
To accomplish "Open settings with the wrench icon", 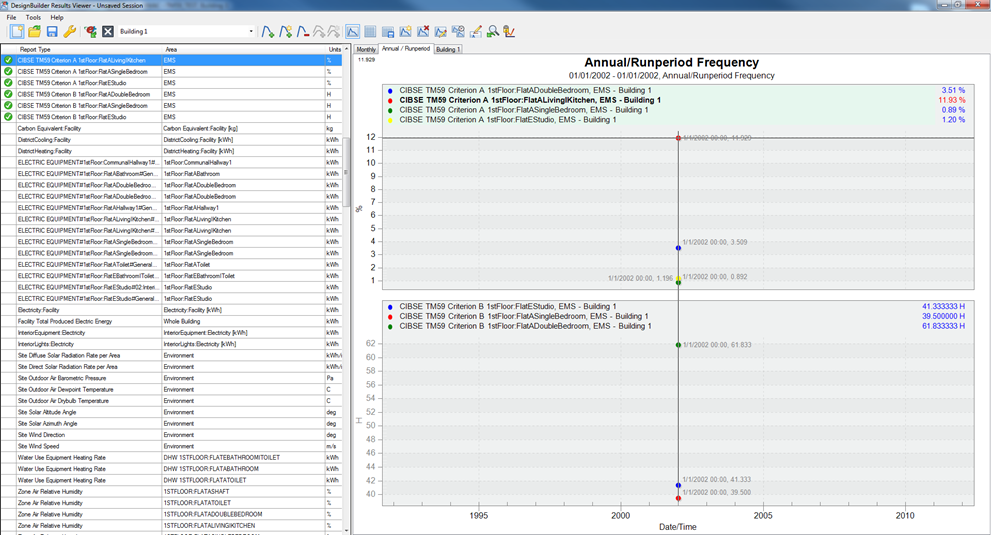I will click(x=69, y=32).
